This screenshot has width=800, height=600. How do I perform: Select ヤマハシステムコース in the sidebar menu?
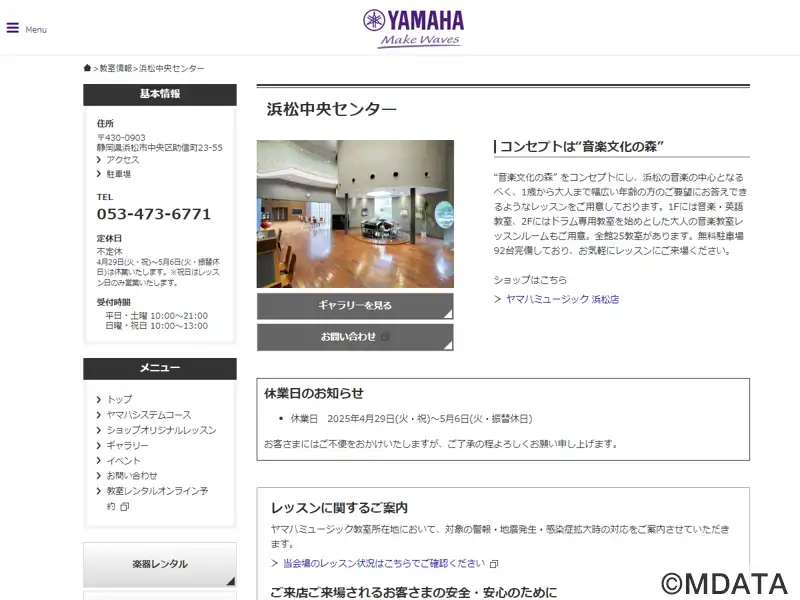click(x=149, y=415)
